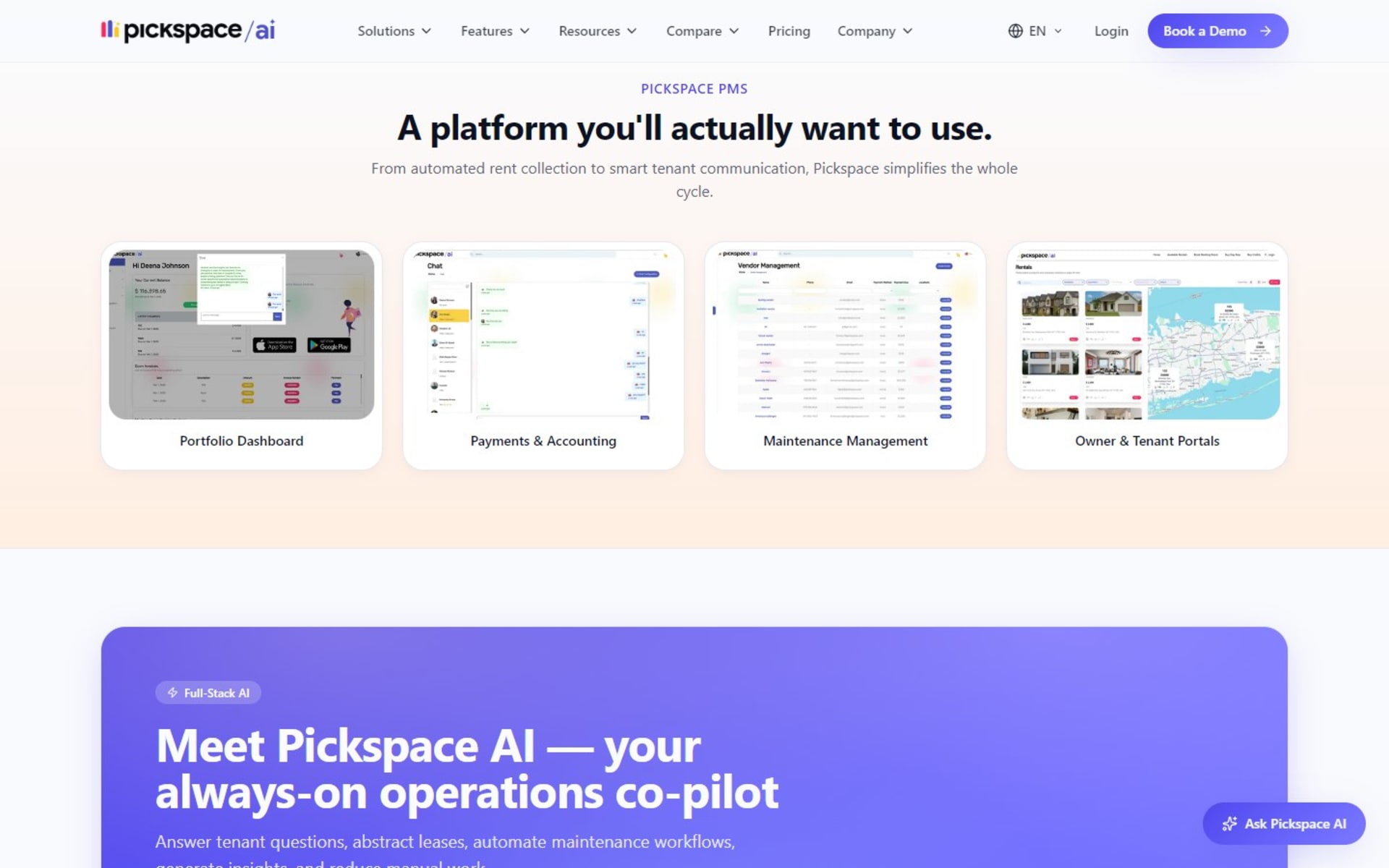
Task: Click the Vendor Management screenshot thumbnail
Action: [x=845, y=335]
